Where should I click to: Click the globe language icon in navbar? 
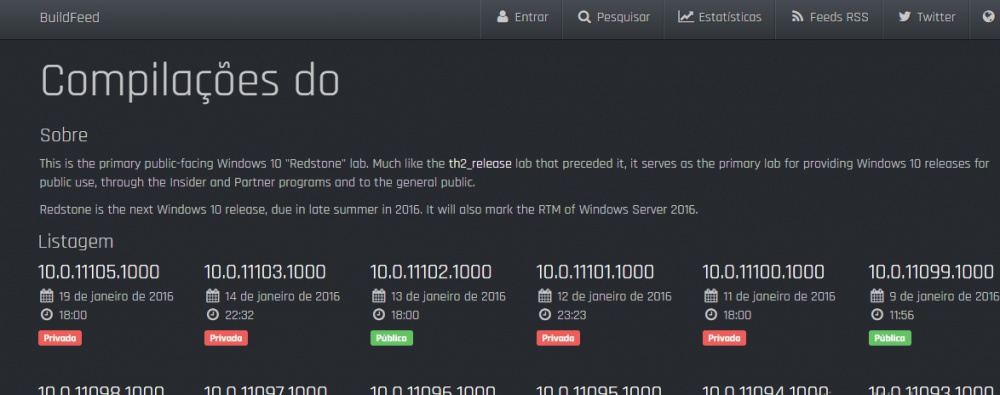[989, 17]
